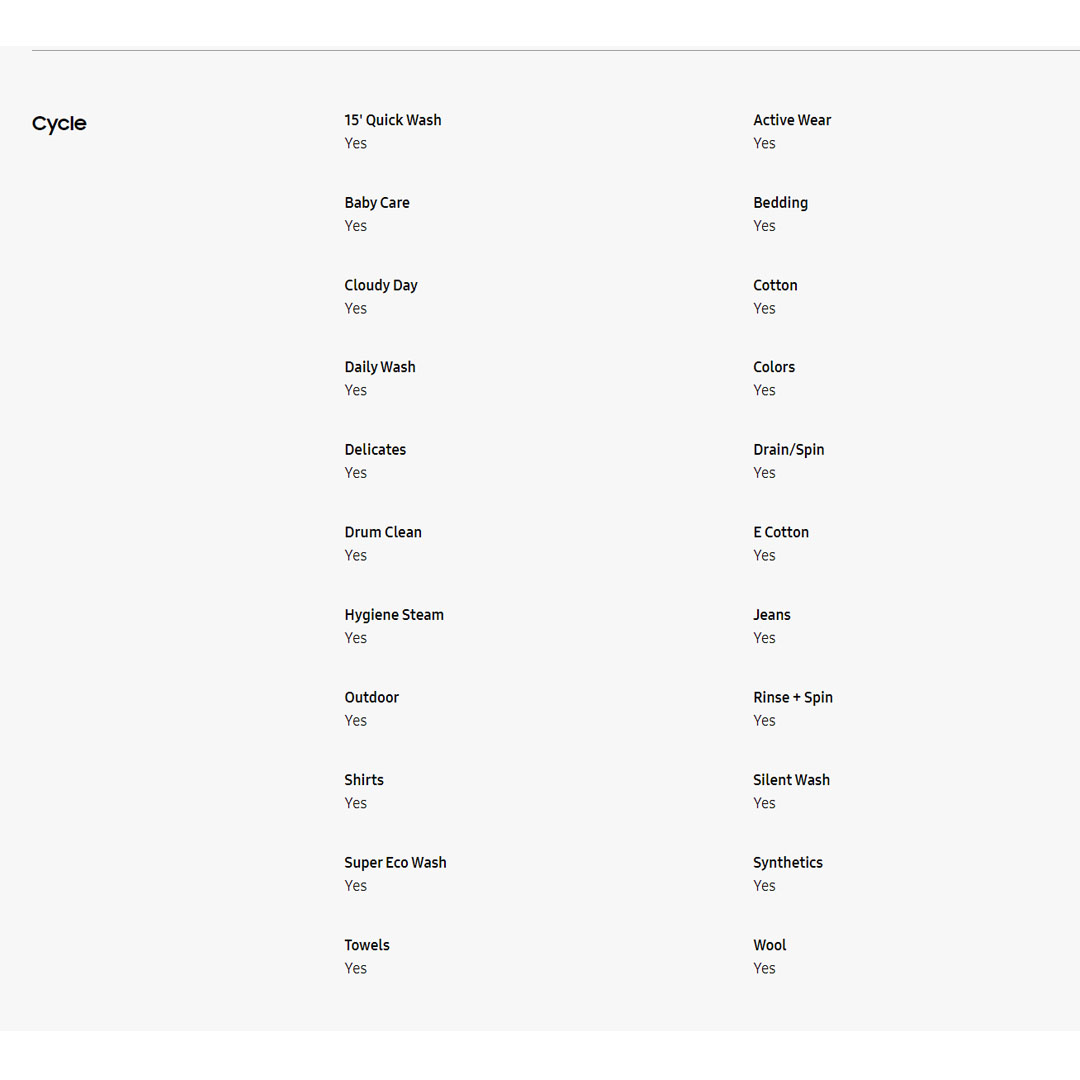Viewport: 1080px width, 1080px height.
Task: Select the Rinse + Spin label
Action: [x=793, y=697]
